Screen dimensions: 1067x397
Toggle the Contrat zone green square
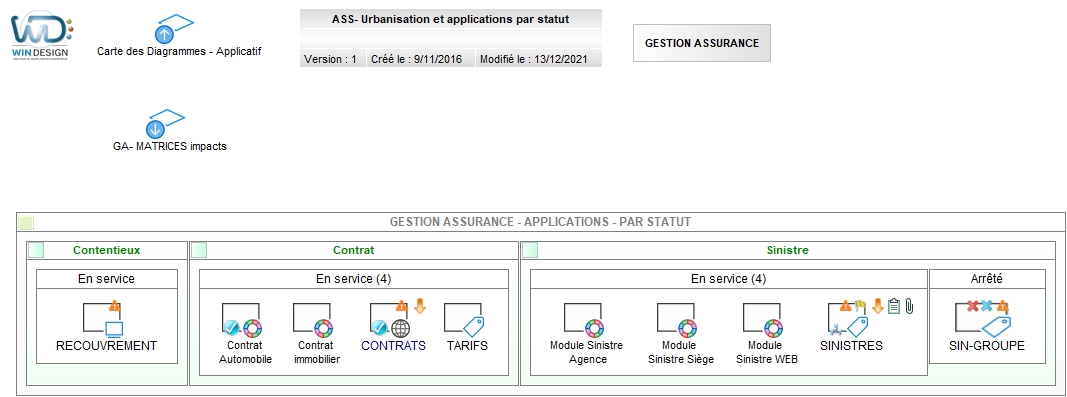[x=199, y=251]
